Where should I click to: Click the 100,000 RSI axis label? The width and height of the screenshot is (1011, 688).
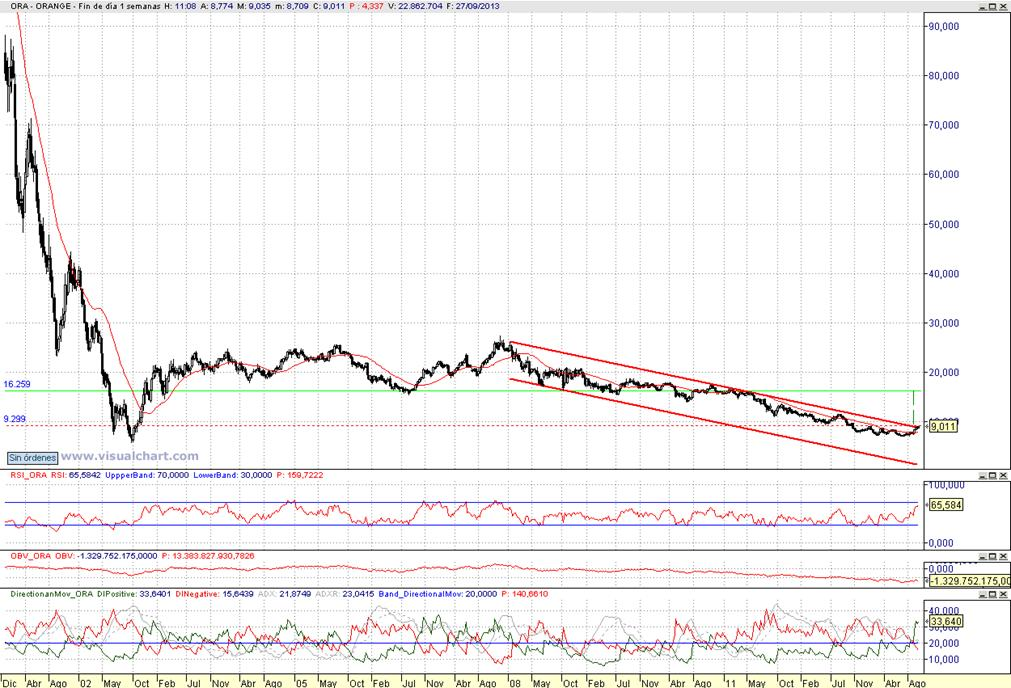click(x=946, y=485)
